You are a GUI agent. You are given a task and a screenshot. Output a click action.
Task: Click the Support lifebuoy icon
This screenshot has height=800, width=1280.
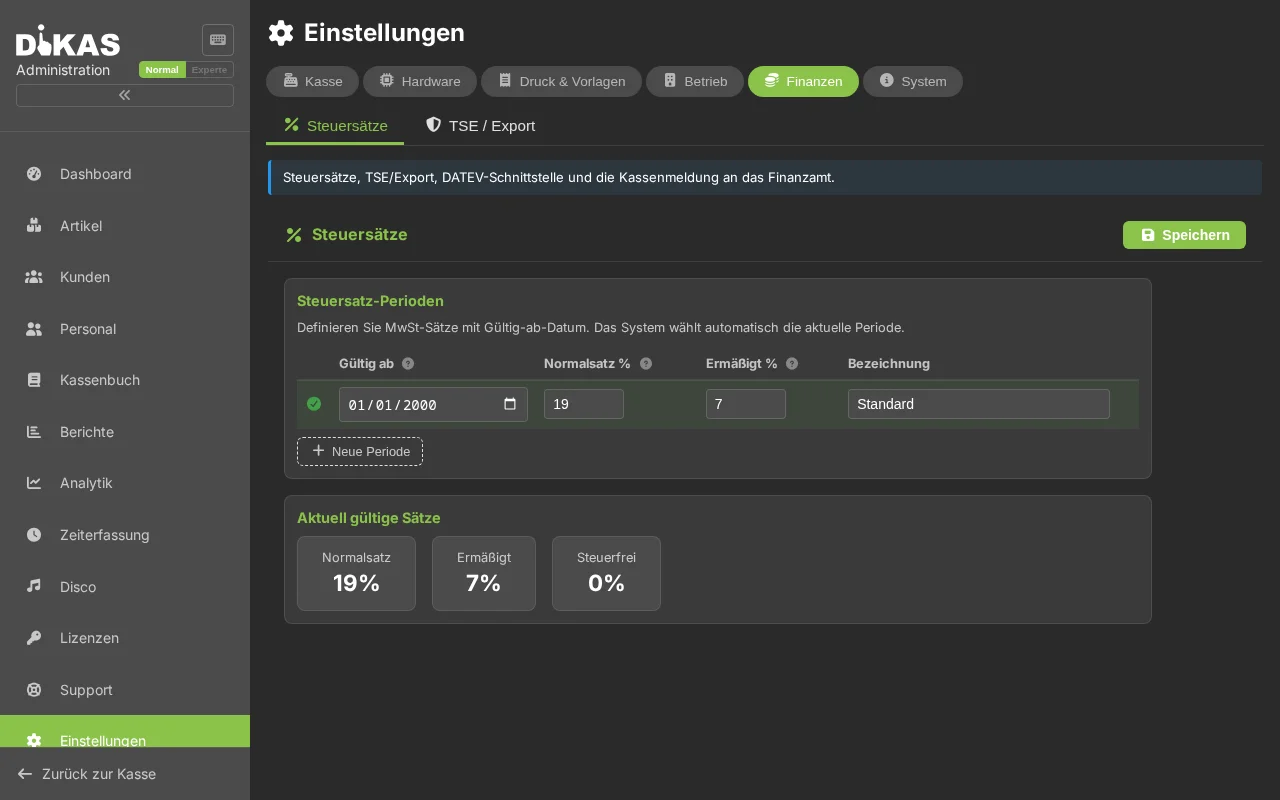[x=34, y=690]
